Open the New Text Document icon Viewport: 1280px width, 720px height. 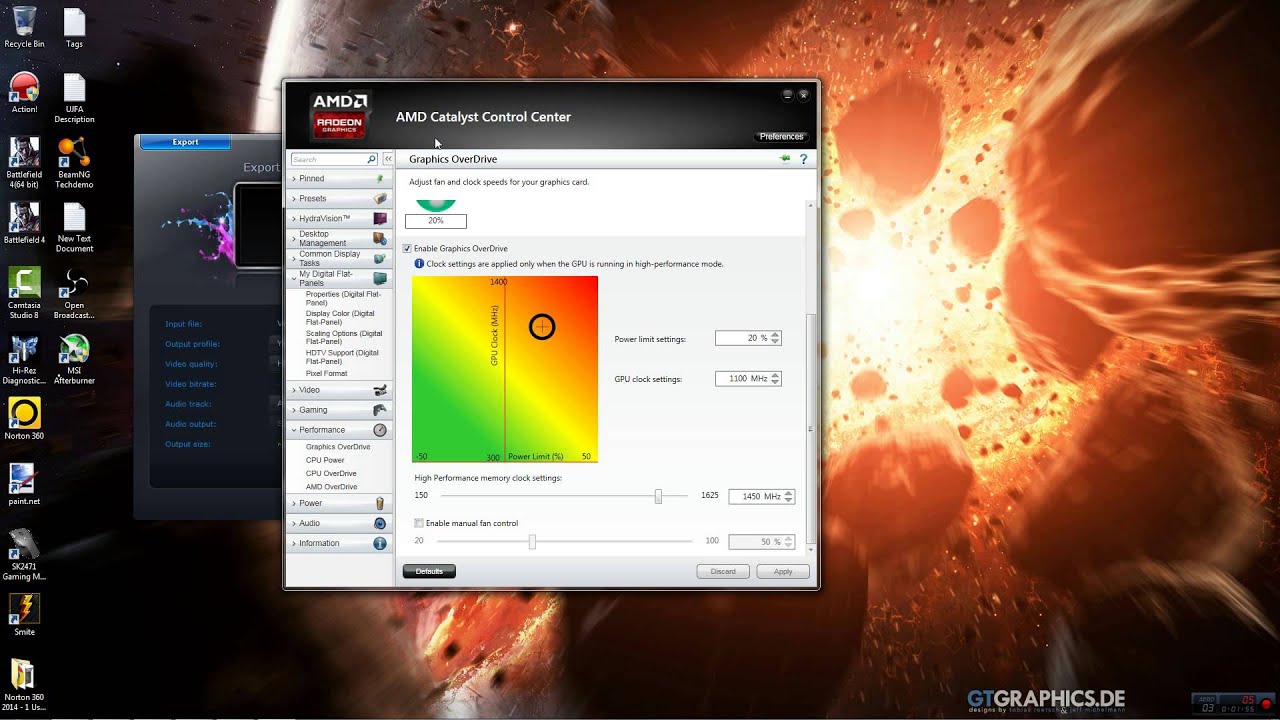click(74, 227)
